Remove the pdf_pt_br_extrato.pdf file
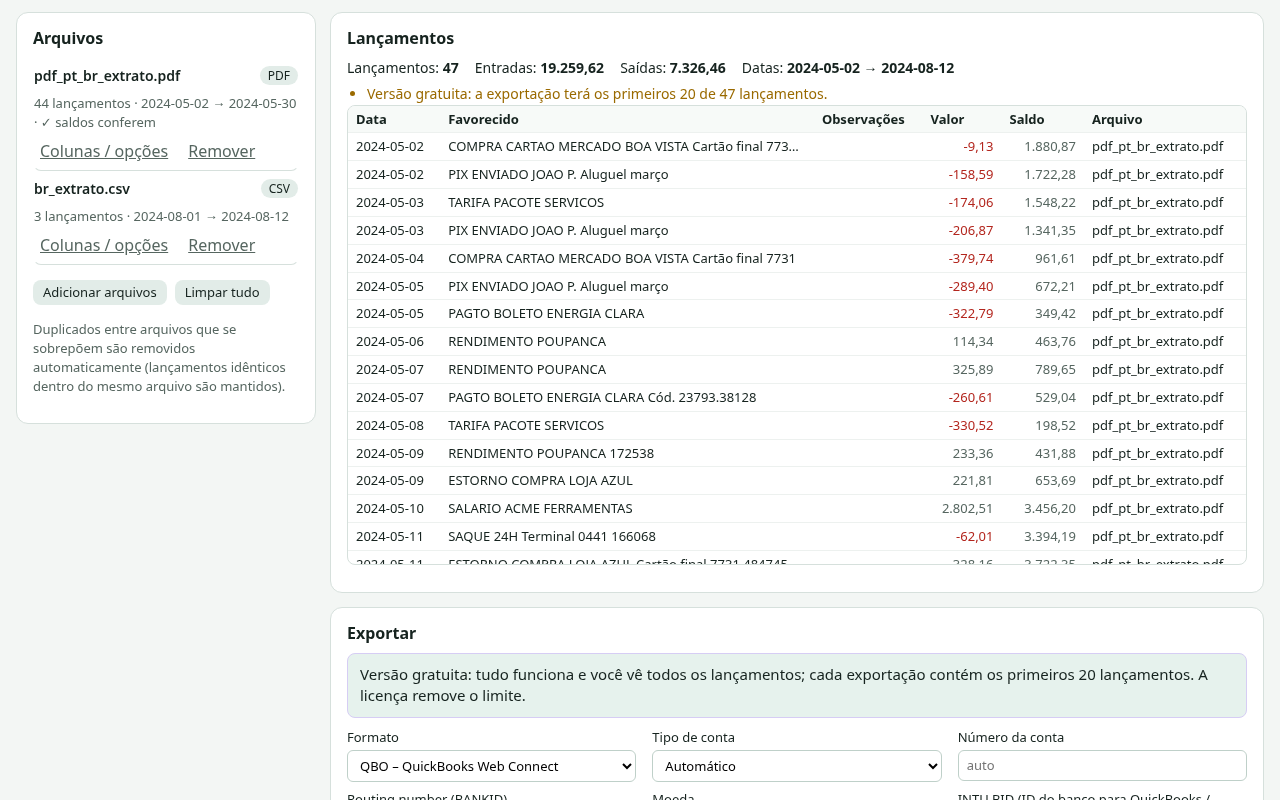Image resolution: width=1280 pixels, height=800 pixels. coord(221,151)
